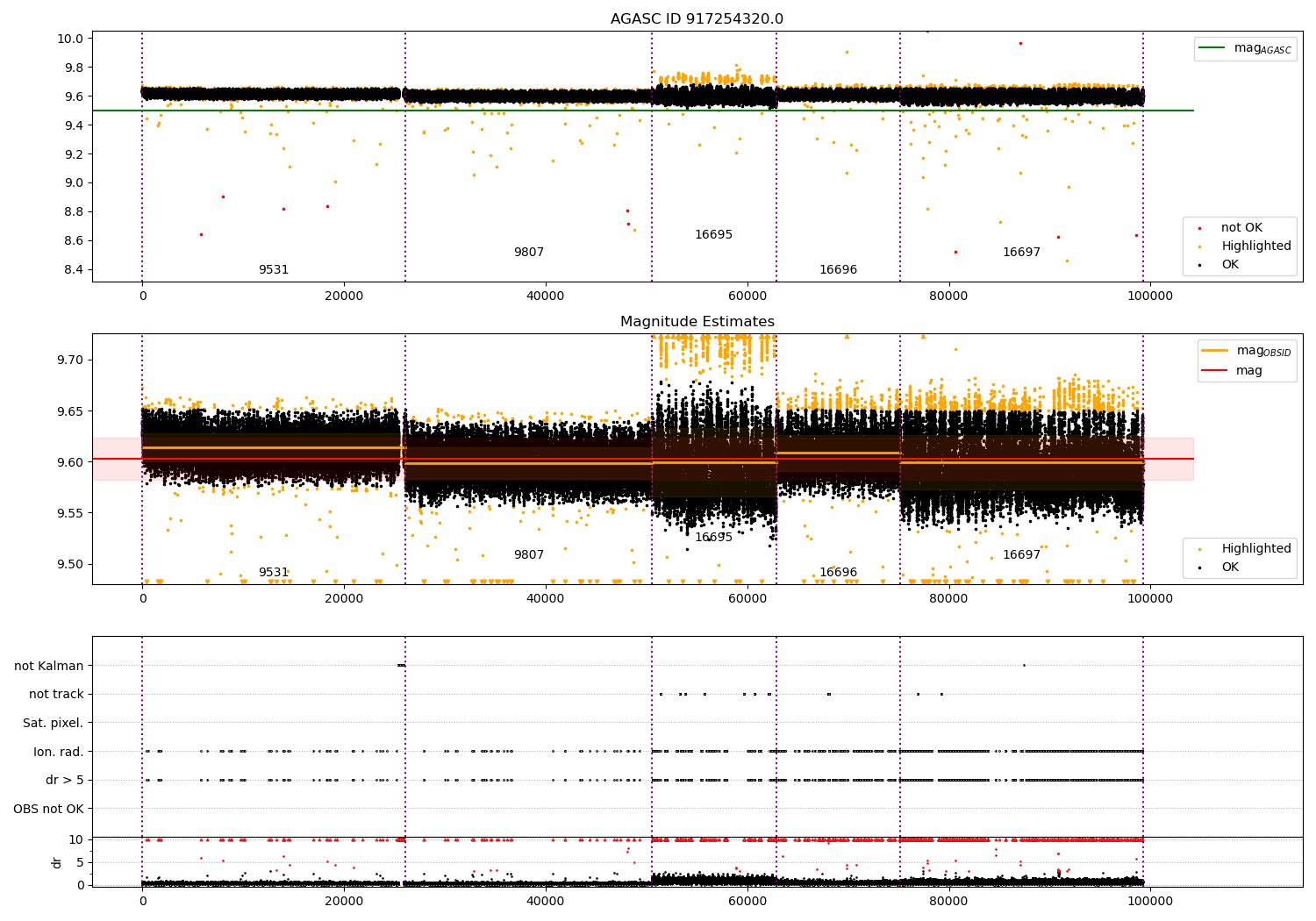Click the 'OK' legend label in top plot
The image size is (1316, 921).
click(1230, 265)
